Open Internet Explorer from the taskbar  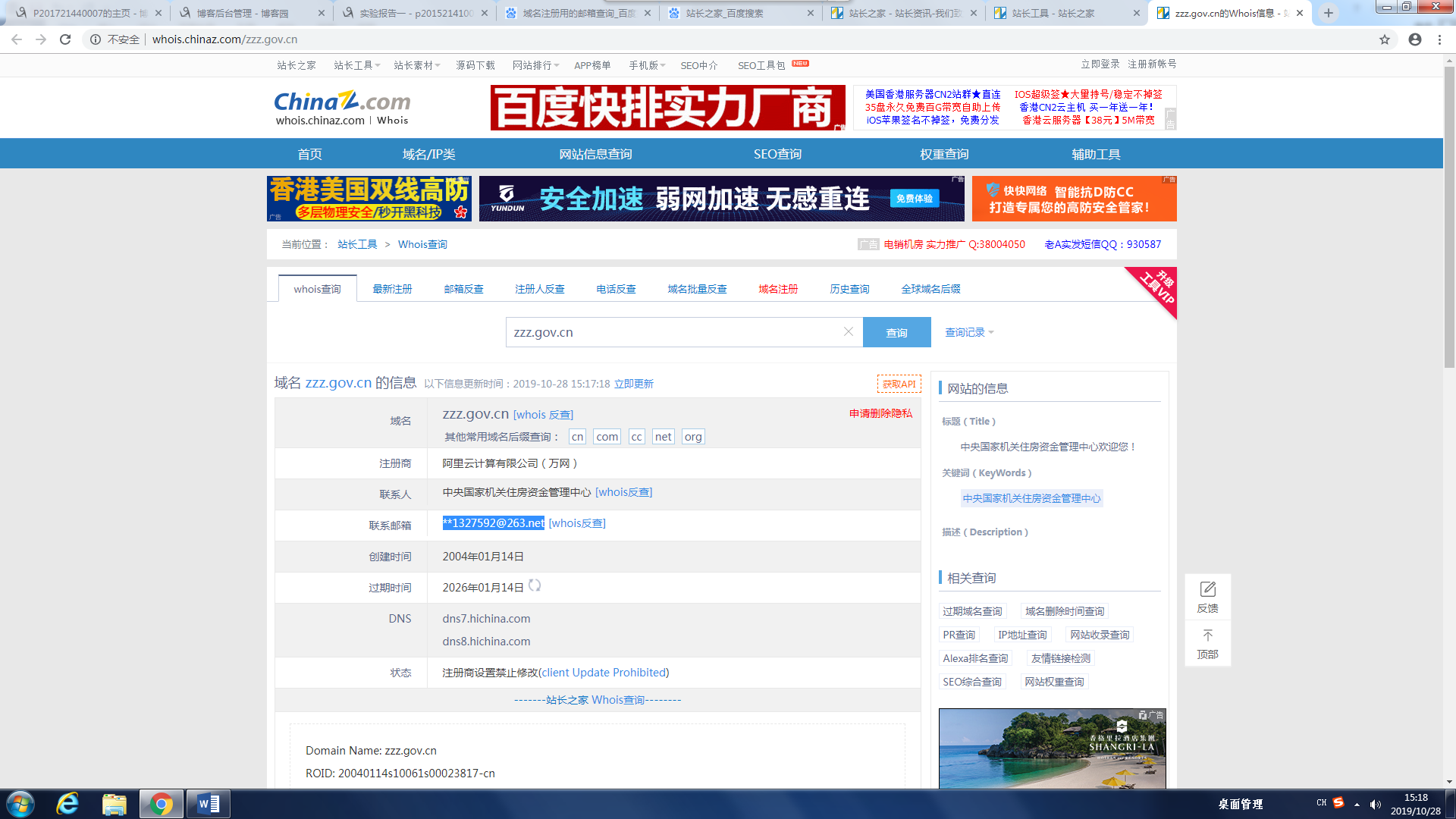pyautogui.click(x=67, y=804)
